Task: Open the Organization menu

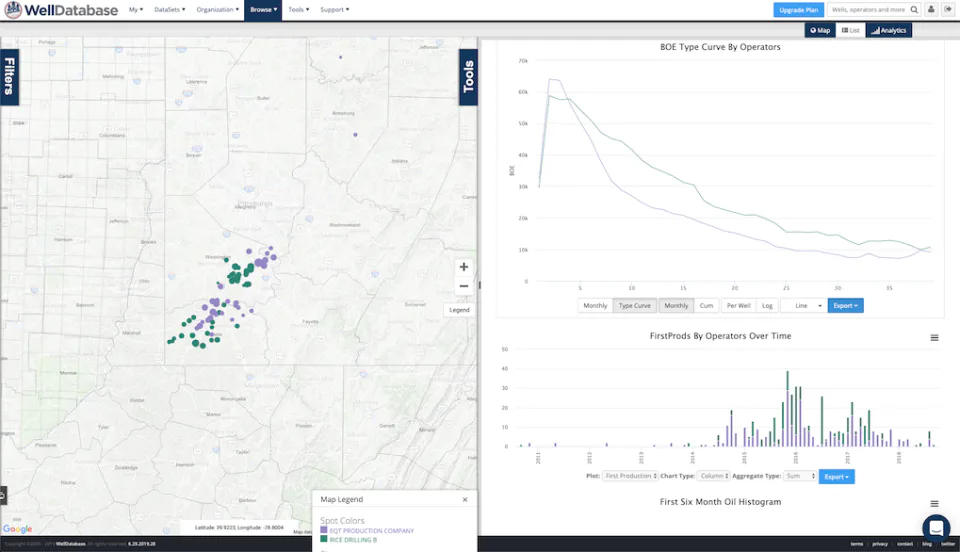Action: point(218,10)
